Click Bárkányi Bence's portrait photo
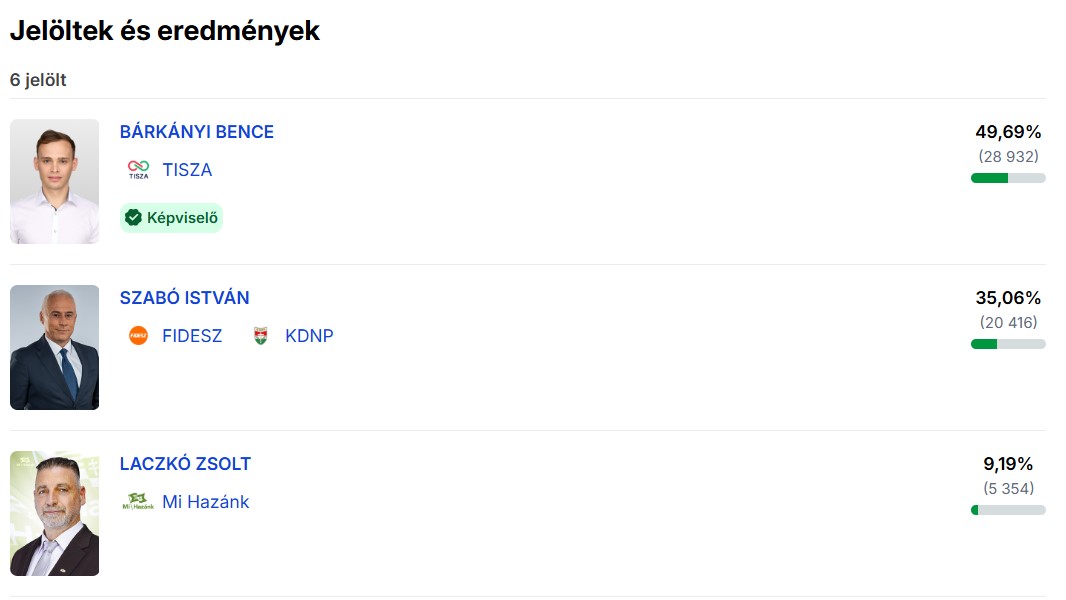 pos(55,181)
